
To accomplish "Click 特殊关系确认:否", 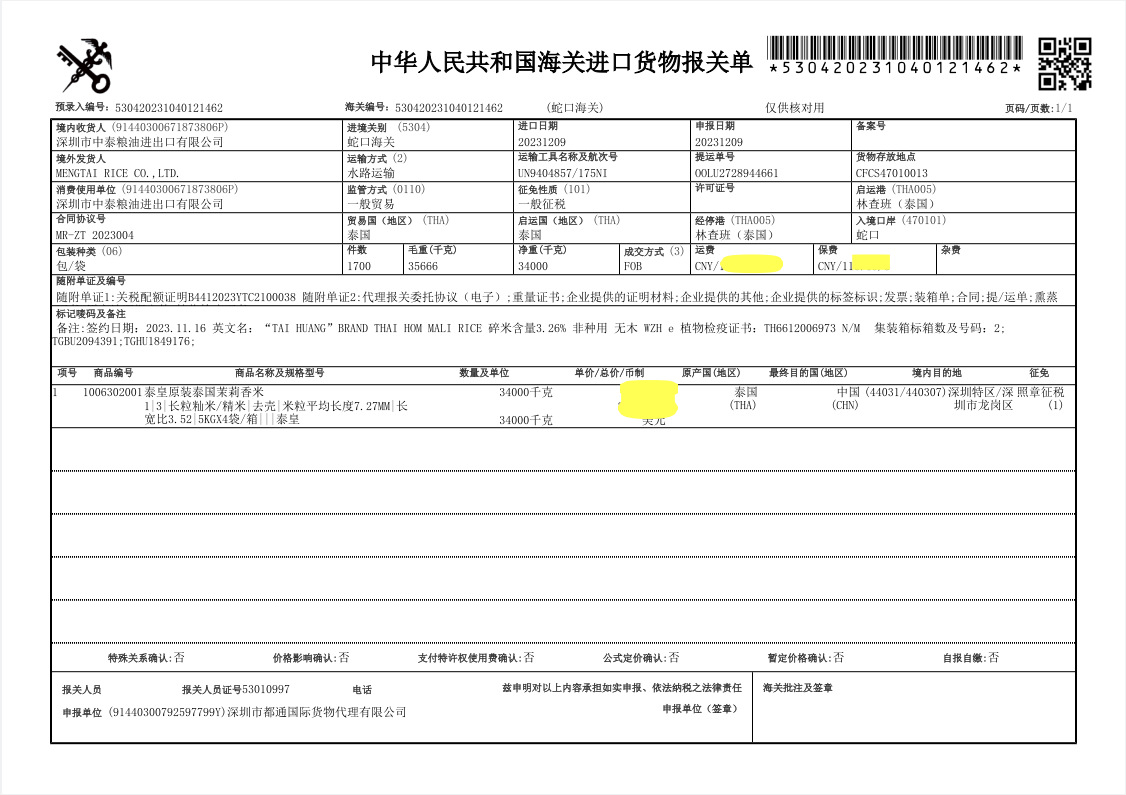I will (146, 658).
